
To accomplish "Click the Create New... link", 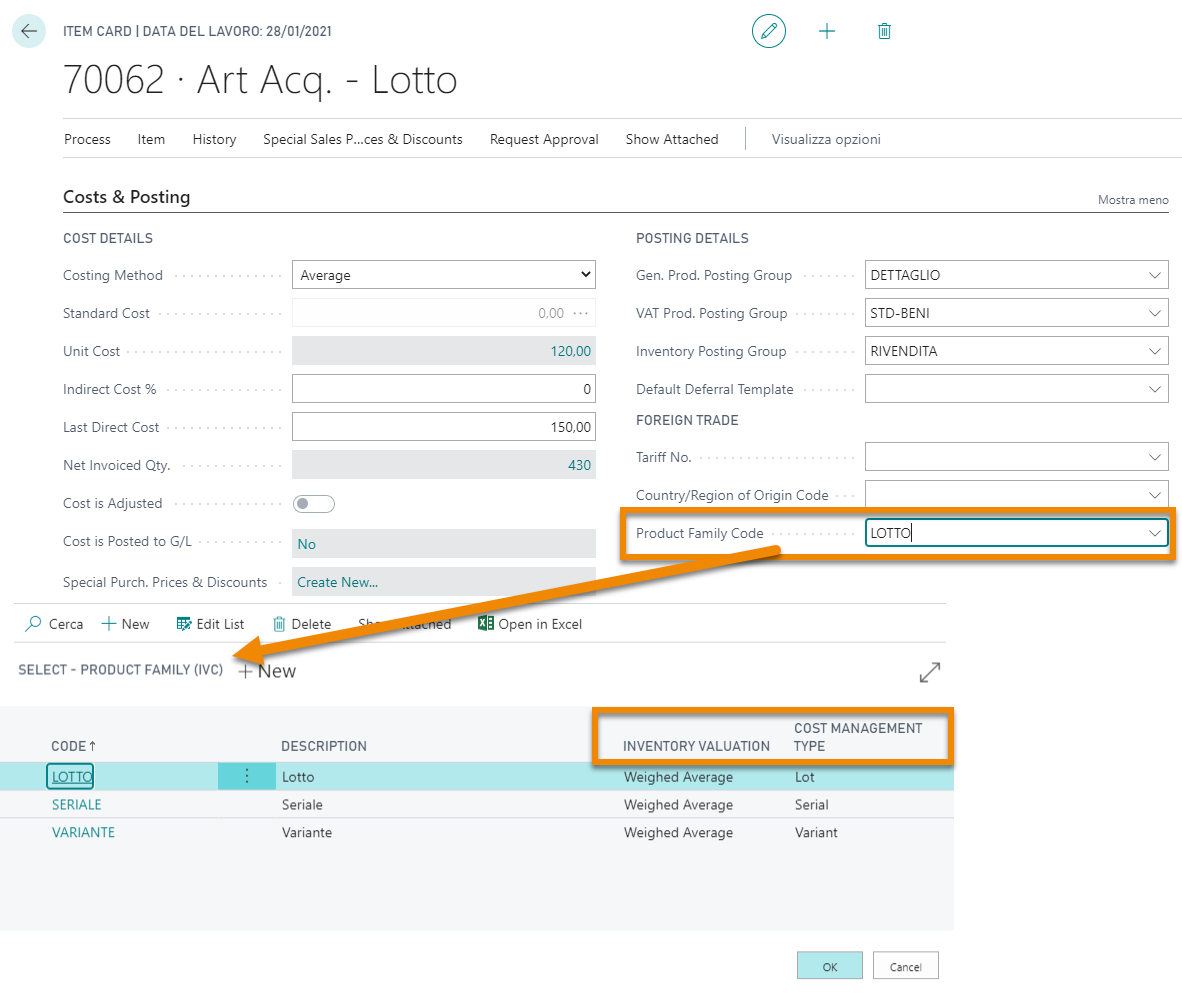I will [x=338, y=582].
